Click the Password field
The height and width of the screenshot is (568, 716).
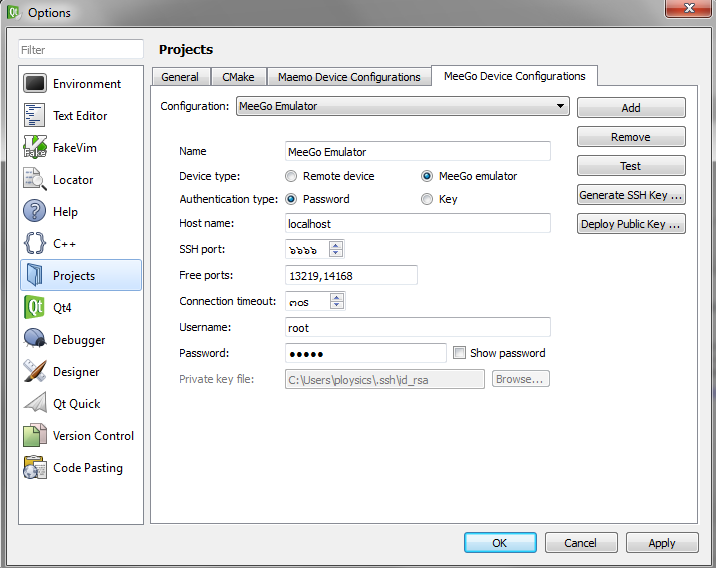coord(366,353)
